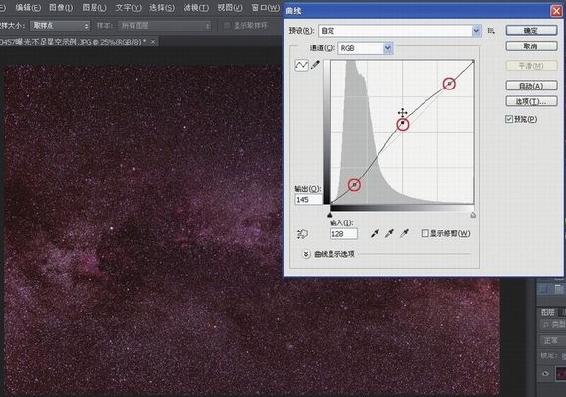566x397 pixels.
Task: Close the Curves dialog
Action: pyautogui.click(x=557, y=11)
